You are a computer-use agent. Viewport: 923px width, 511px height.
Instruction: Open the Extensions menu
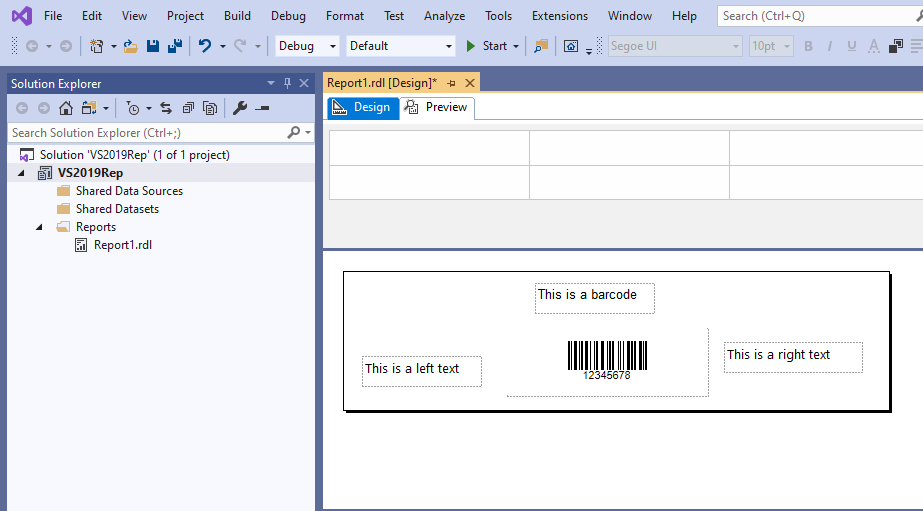tap(560, 16)
